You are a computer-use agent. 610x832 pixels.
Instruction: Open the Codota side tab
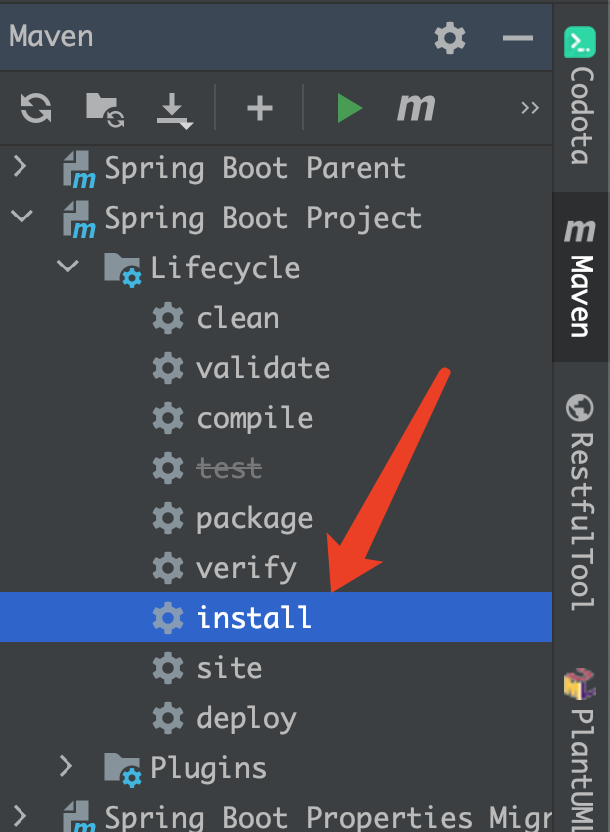pyautogui.click(x=580, y=97)
